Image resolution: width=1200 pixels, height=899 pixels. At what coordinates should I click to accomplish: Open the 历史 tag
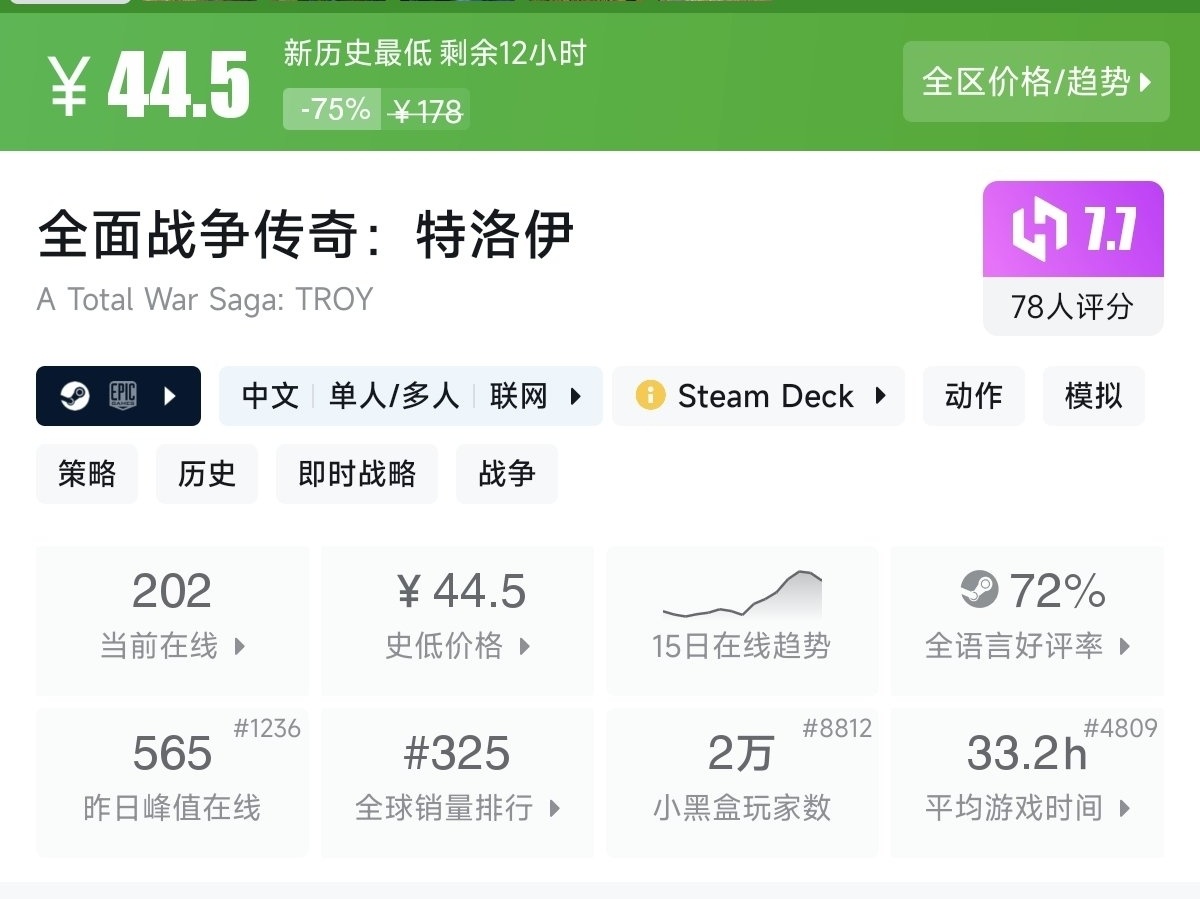pos(207,474)
